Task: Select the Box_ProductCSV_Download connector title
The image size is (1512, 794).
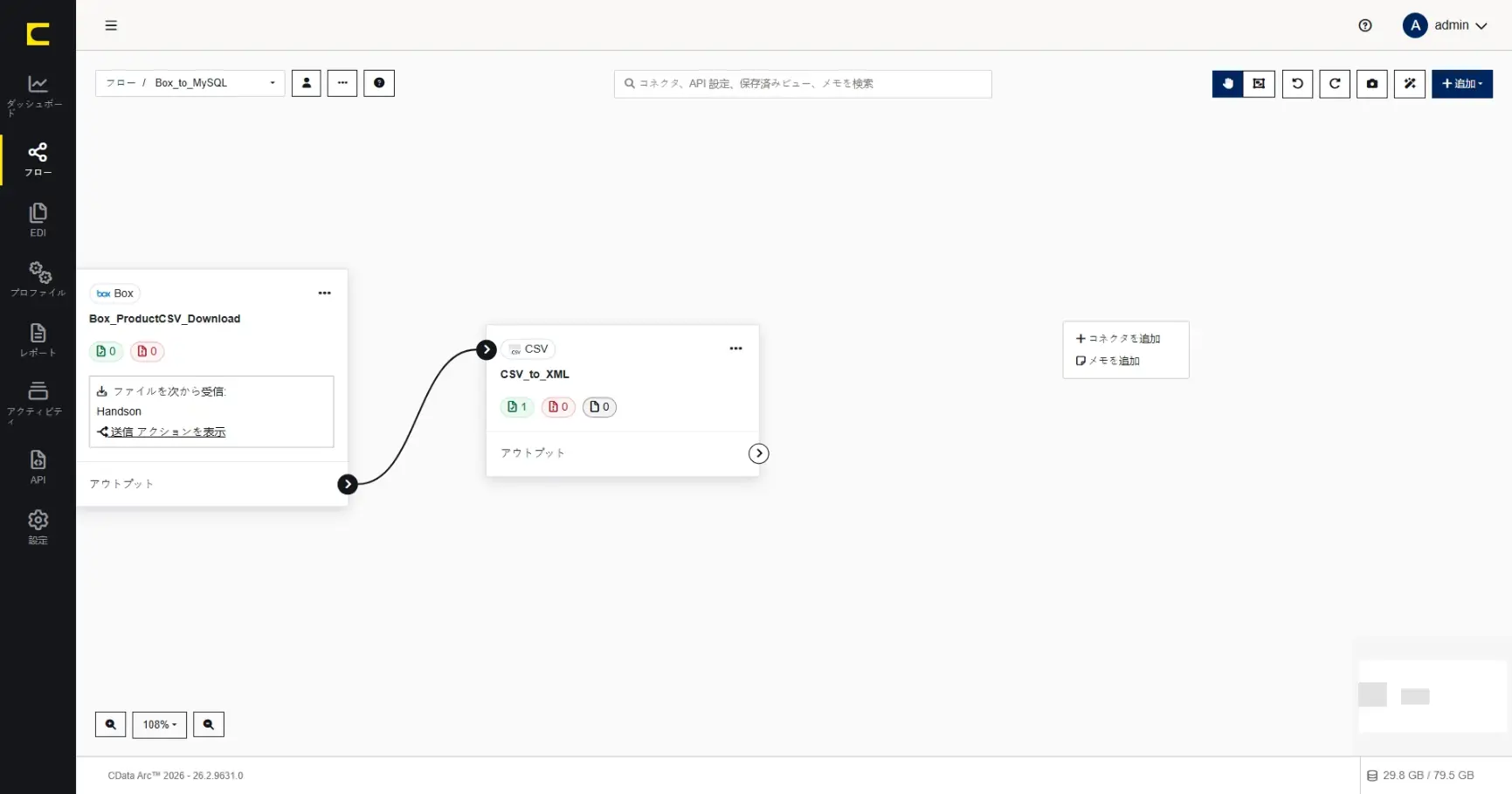Action: 164,319
